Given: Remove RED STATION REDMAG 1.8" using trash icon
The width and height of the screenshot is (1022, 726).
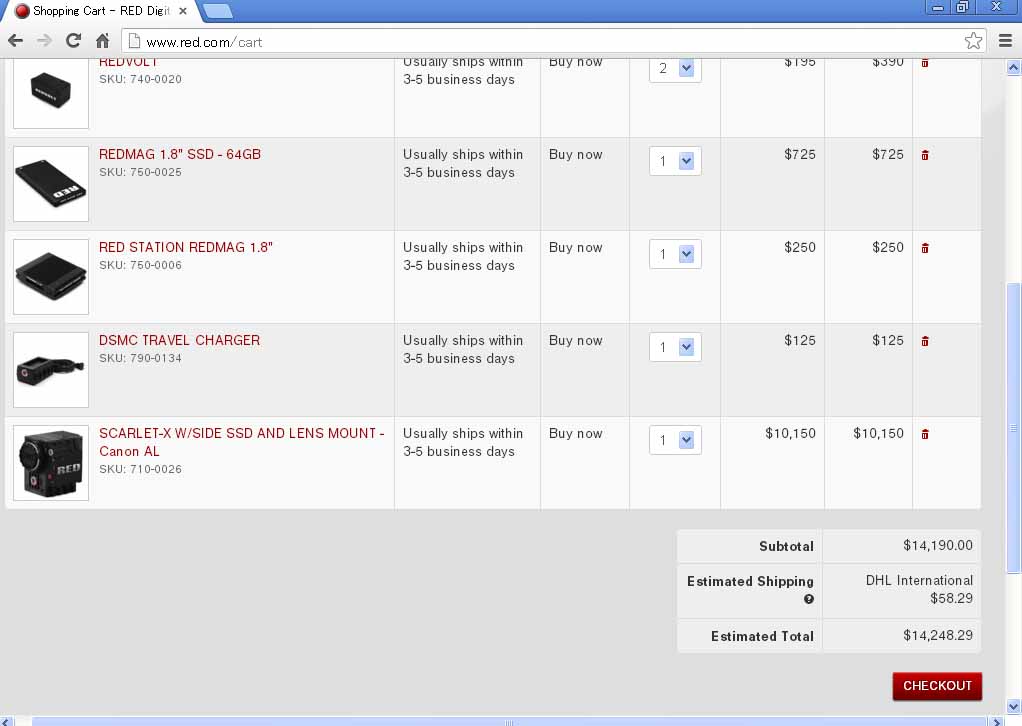Looking at the screenshot, I should coord(925,248).
